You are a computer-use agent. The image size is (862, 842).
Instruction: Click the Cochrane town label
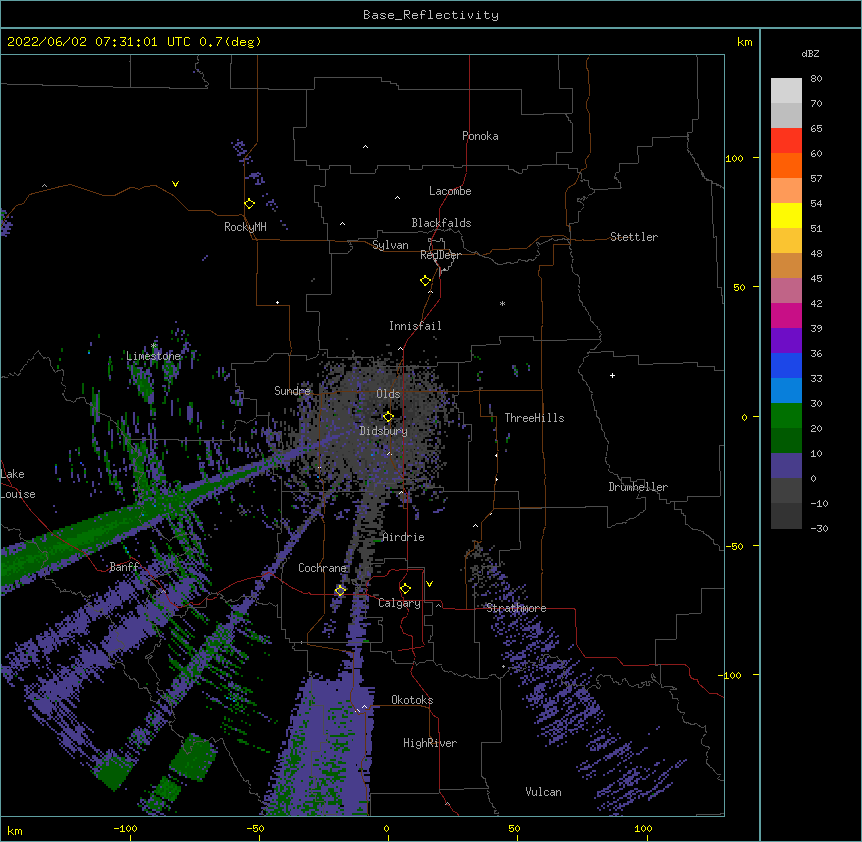click(x=322, y=568)
